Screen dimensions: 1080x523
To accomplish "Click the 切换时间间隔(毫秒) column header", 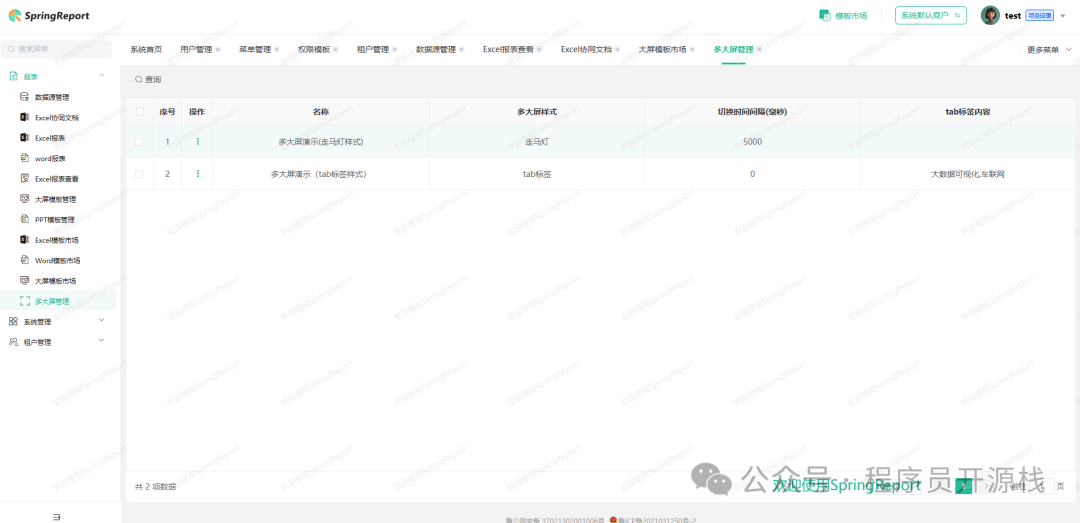I will pyautogui.click(x=752, y=112).
